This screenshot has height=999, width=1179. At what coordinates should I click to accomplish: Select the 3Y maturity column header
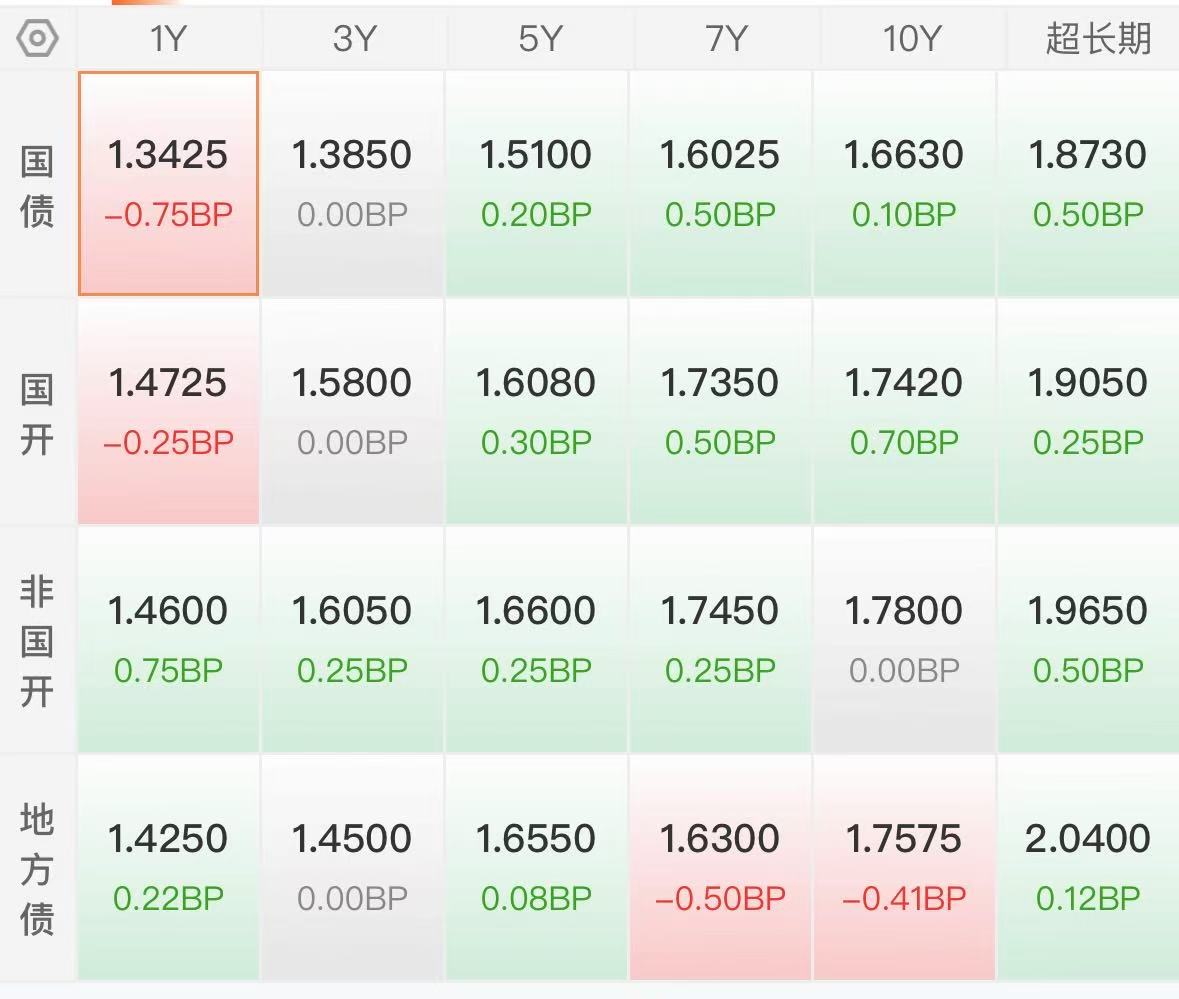click(x=353, y=38)
